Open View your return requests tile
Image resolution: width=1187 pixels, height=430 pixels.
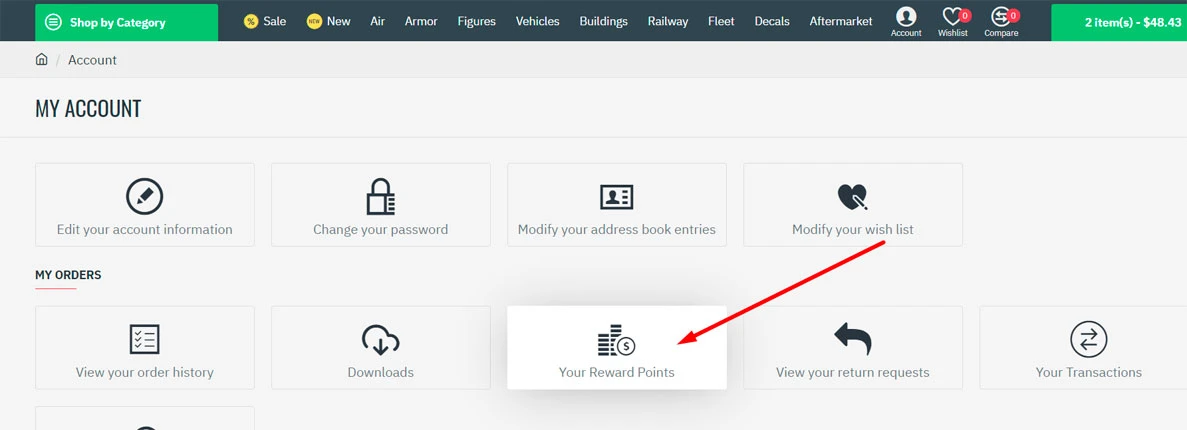(x=853, y=348)
